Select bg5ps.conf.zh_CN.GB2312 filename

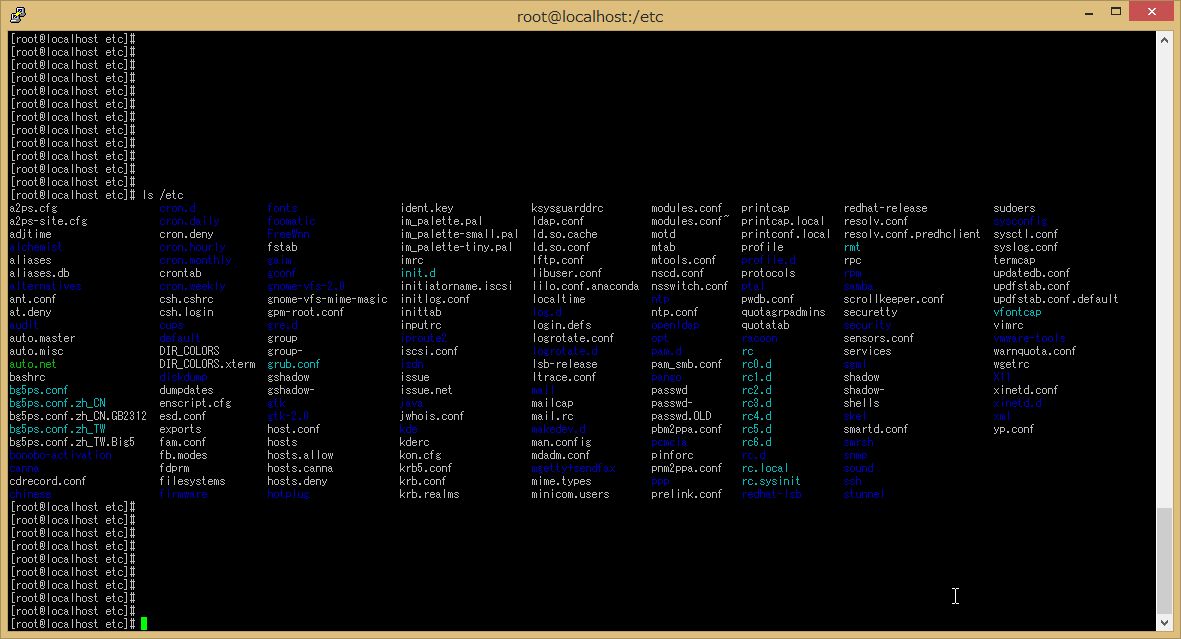78,416
